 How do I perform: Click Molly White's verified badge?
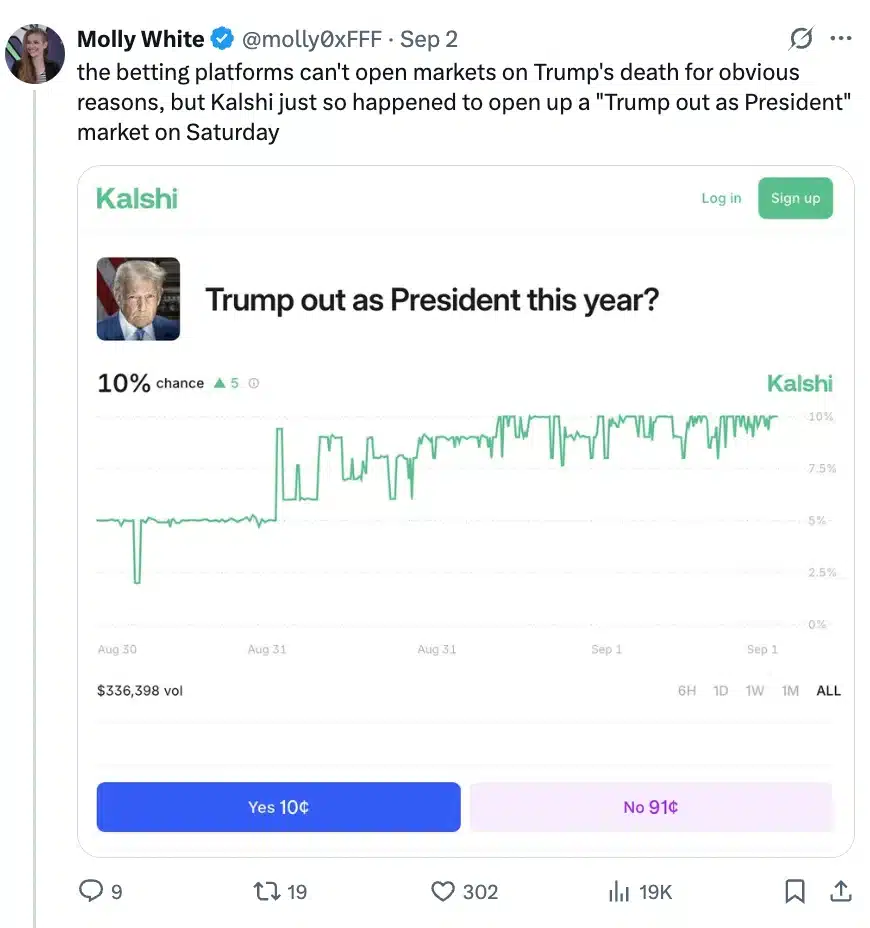[221, 39]
